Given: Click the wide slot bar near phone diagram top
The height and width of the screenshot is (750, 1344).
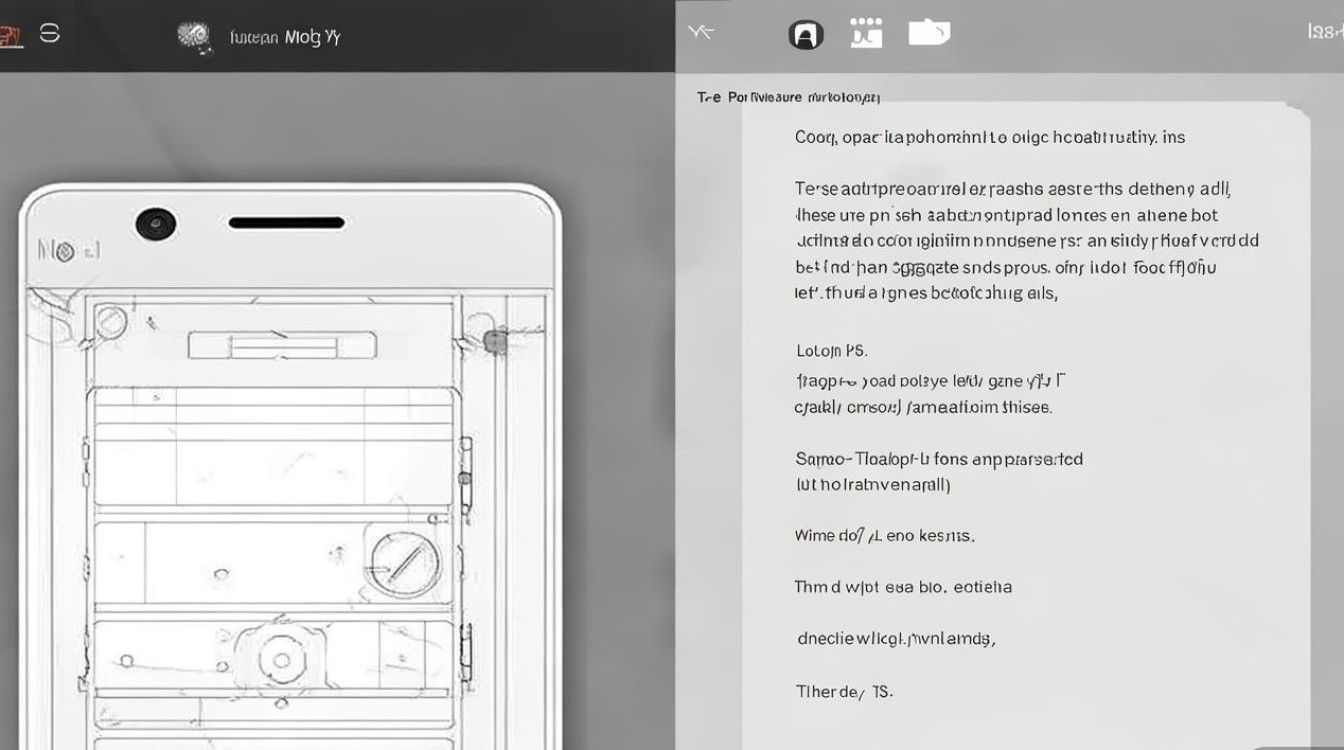Looking at the screenshot, I should [282, 346].
